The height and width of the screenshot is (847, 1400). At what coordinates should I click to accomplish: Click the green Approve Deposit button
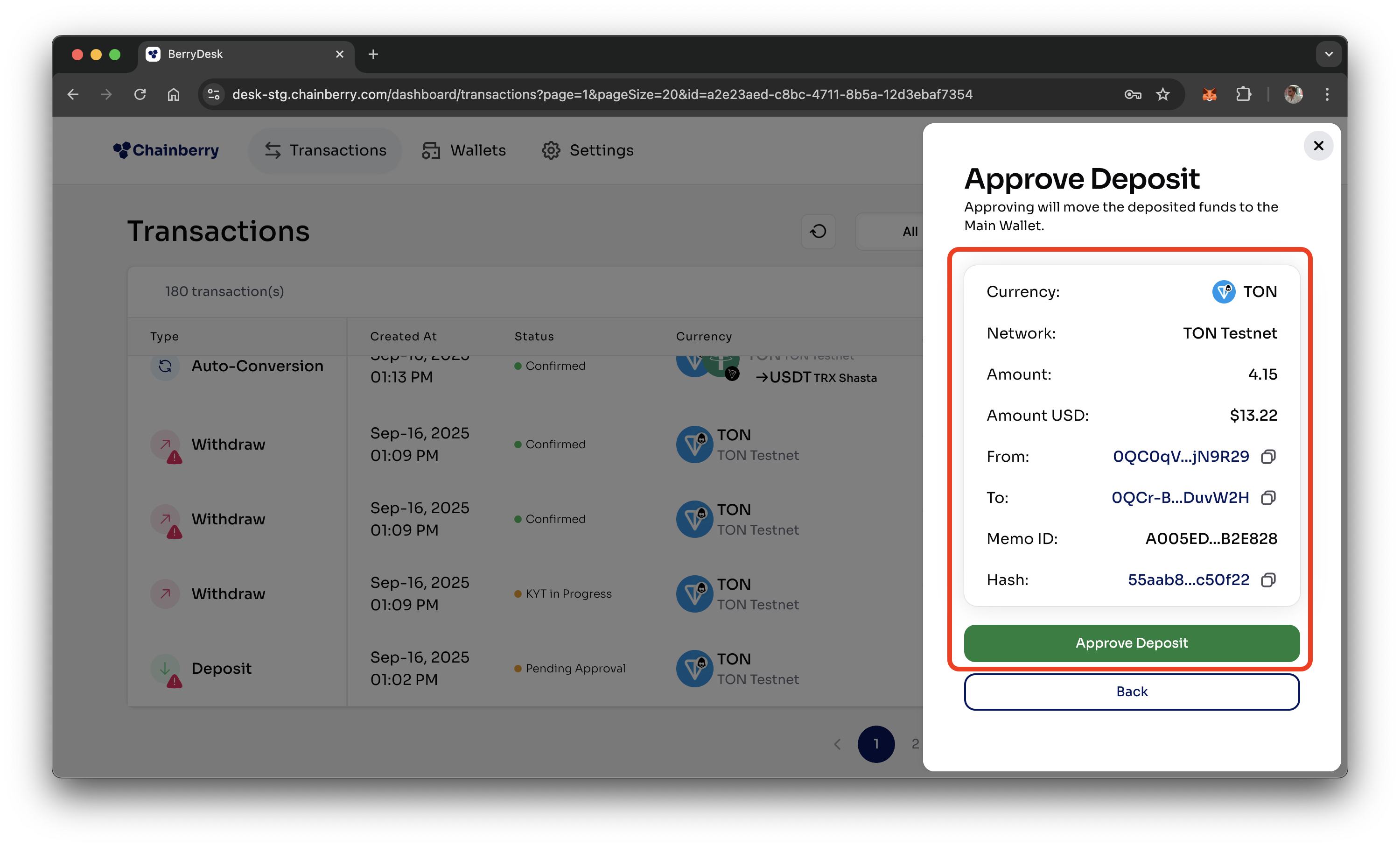1131,643
